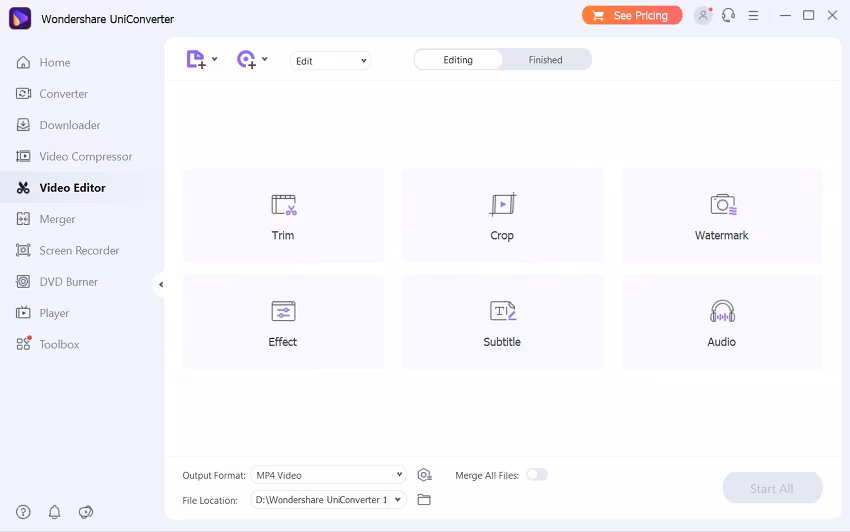Open the user account icon
The height and width of the screenshot is (532, 850).
pyautogui.click(x=703, y=15)
